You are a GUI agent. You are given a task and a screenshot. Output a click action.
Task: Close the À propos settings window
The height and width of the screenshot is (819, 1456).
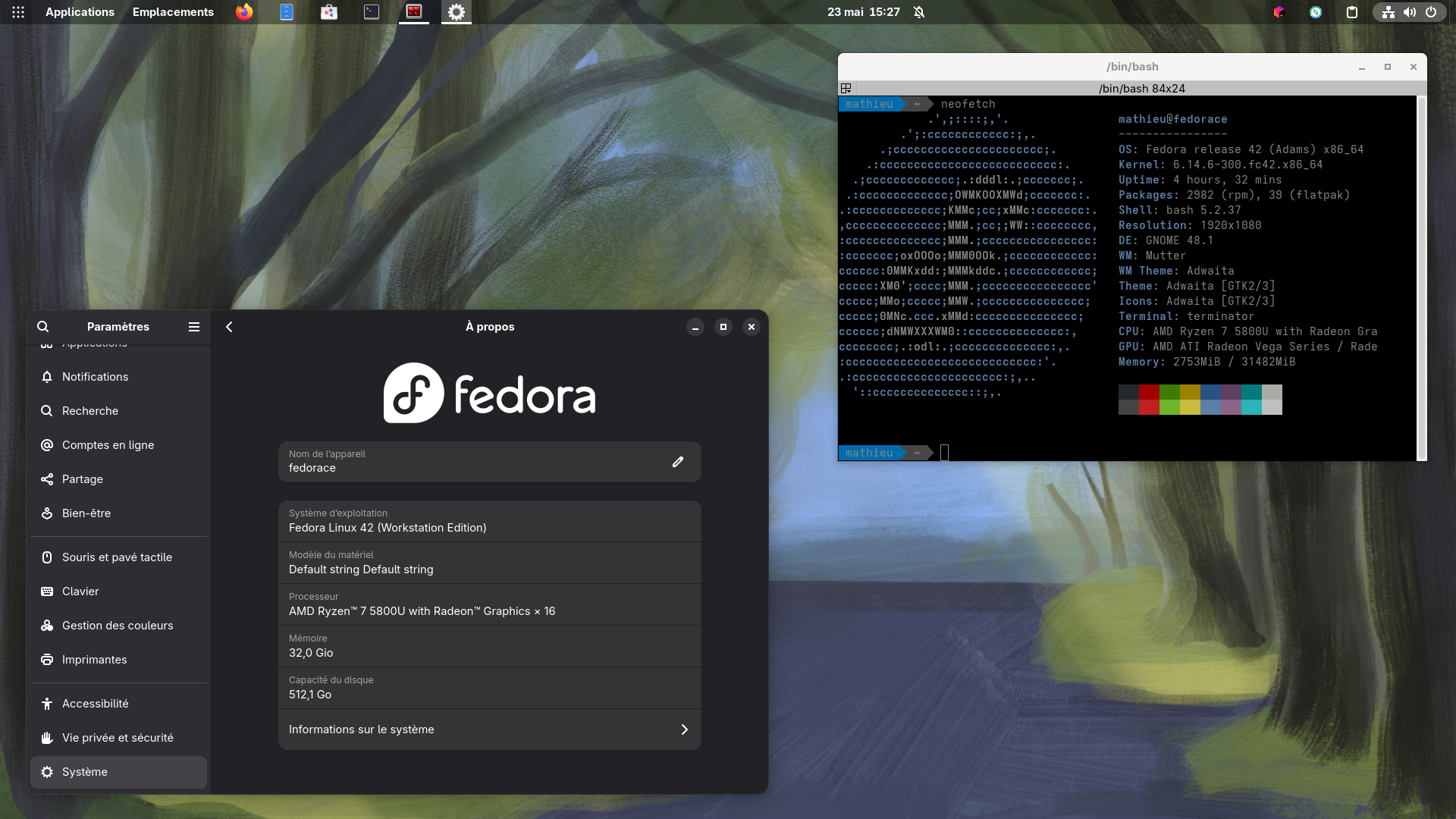(752, 327)
